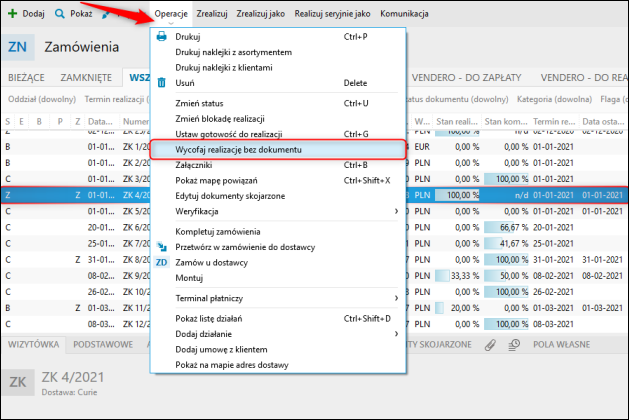Open Kategoria (dowolna) filter dropdown
The image size is (629, 420).
pos(554,99)
